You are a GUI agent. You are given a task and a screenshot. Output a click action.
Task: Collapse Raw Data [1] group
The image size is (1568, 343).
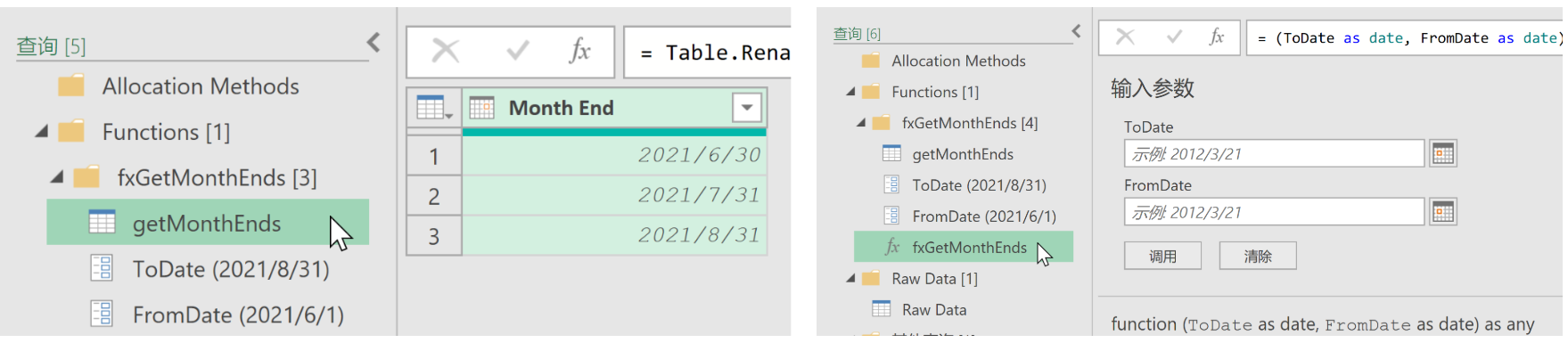pyautogui.click(x=850, y=279)
